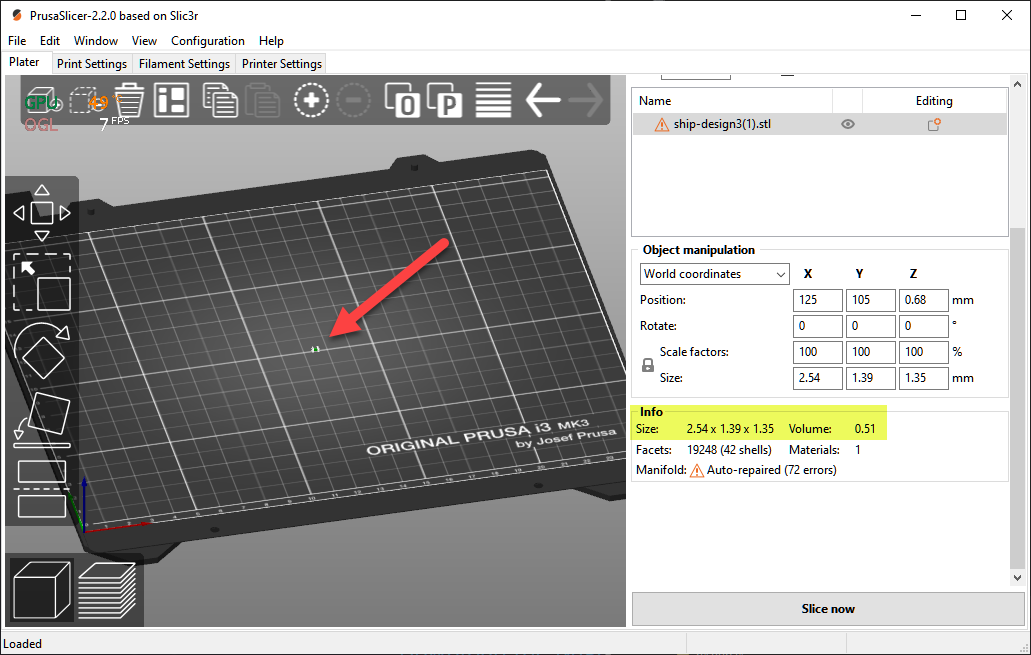Switch to 3D editor view cube
This screenshot has width=1031, height=655.
[x=42, y=589]
